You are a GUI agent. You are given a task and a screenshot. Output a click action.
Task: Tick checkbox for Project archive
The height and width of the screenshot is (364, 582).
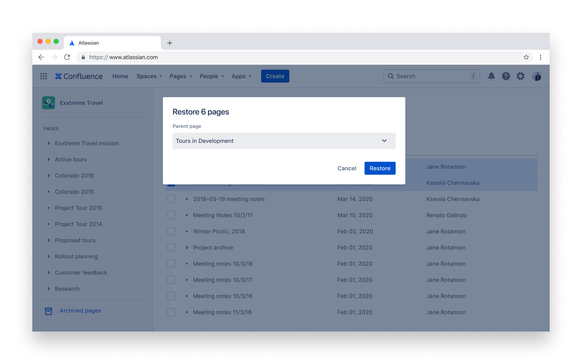[171, 247]
